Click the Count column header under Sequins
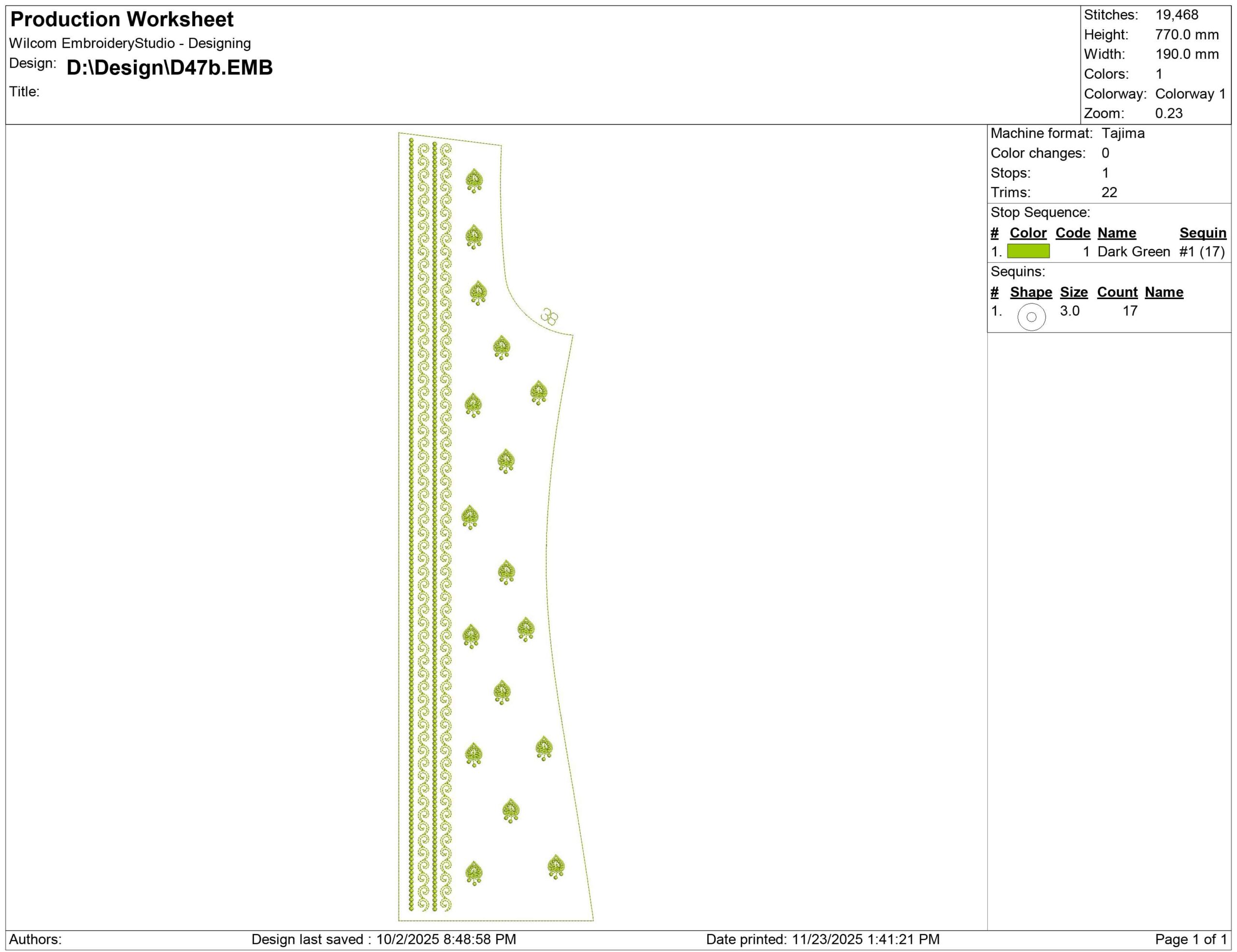1237x952 pixels. (x=1117, y=292)
